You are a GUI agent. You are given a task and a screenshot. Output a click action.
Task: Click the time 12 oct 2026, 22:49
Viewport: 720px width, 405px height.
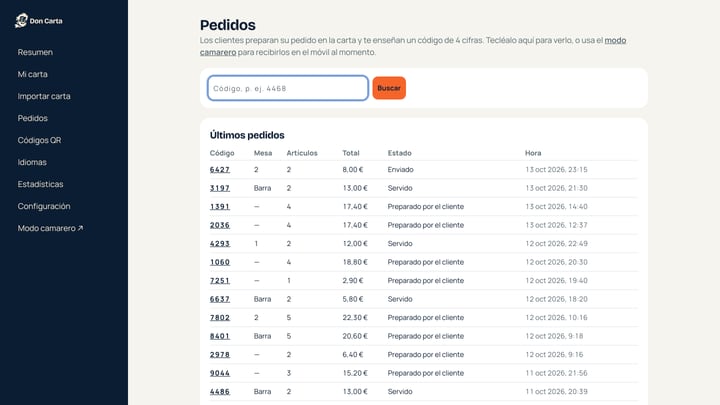[x=556, y=244]
